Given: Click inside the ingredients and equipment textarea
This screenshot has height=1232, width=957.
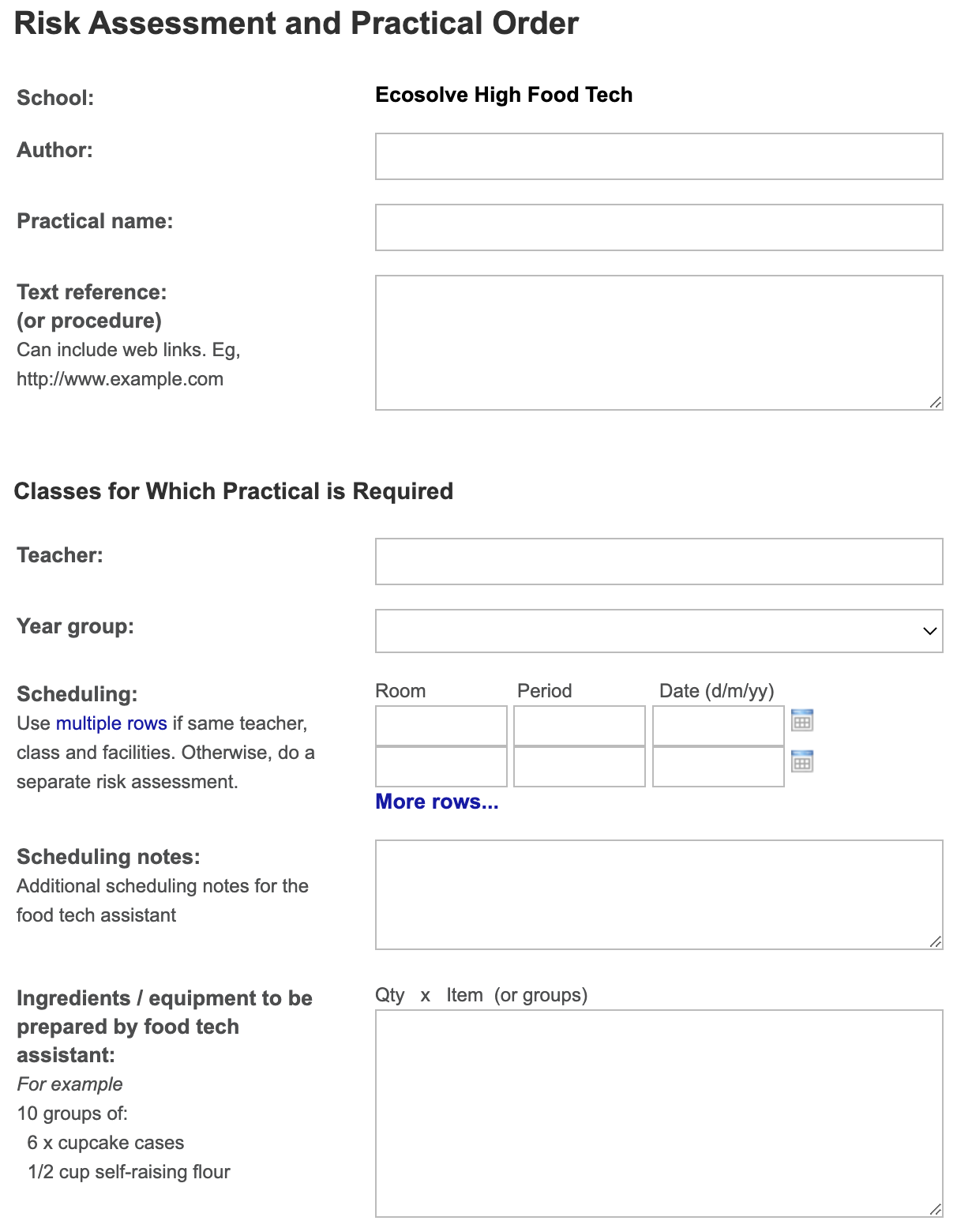Looking at the screenshot, I should point(659,1114).
